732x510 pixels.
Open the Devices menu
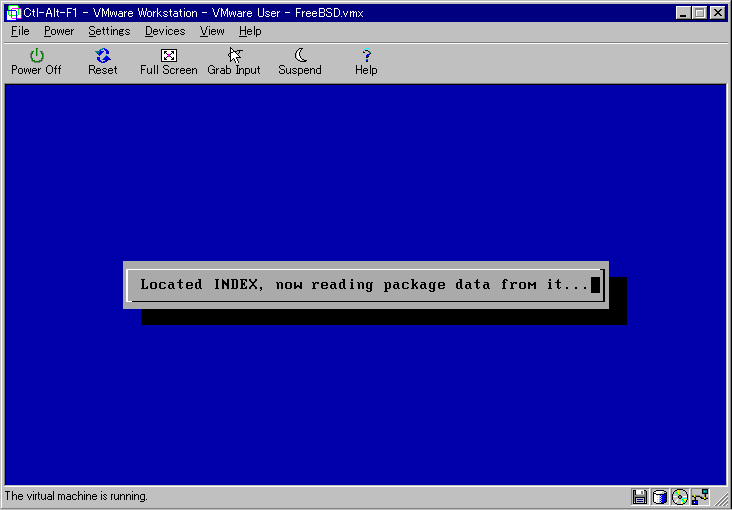click(165, 31)
